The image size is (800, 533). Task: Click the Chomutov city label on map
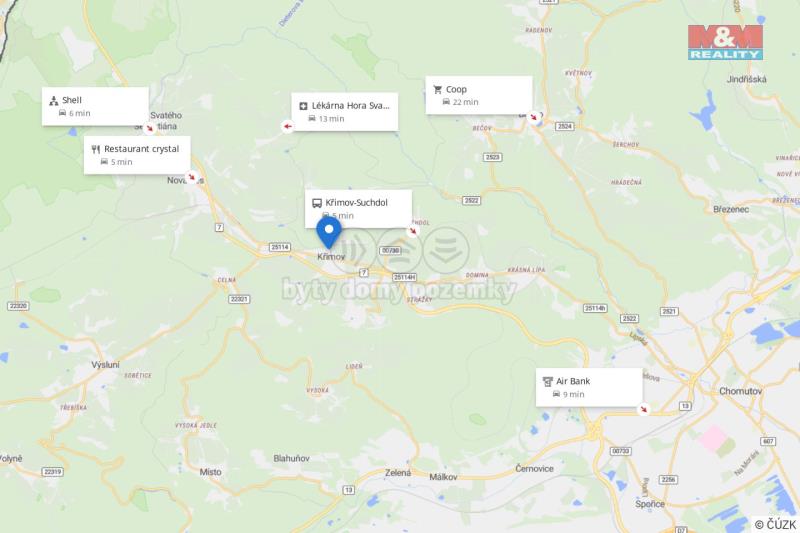point(740,391)
